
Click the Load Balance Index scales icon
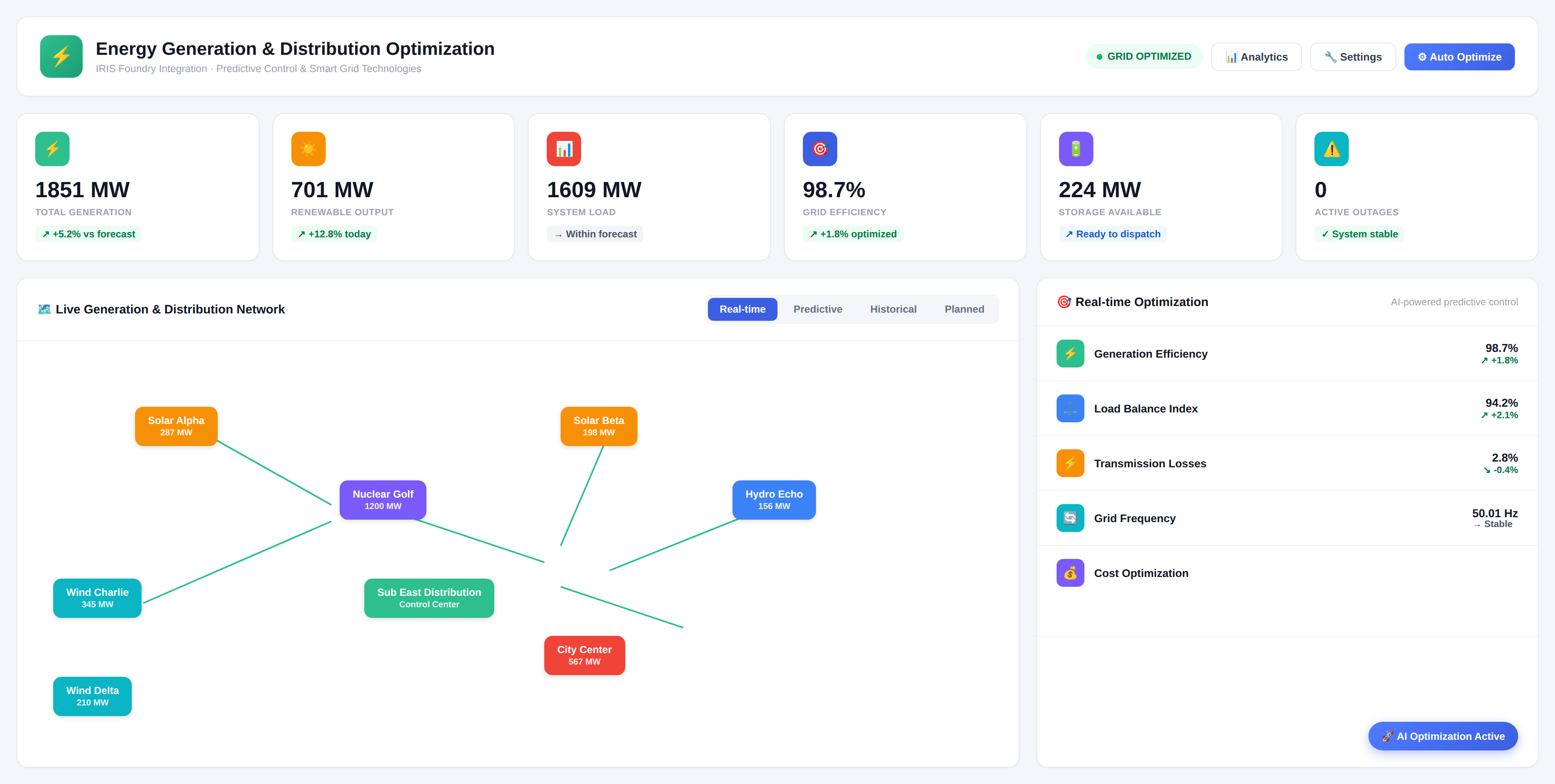[x=1070, y=409]
